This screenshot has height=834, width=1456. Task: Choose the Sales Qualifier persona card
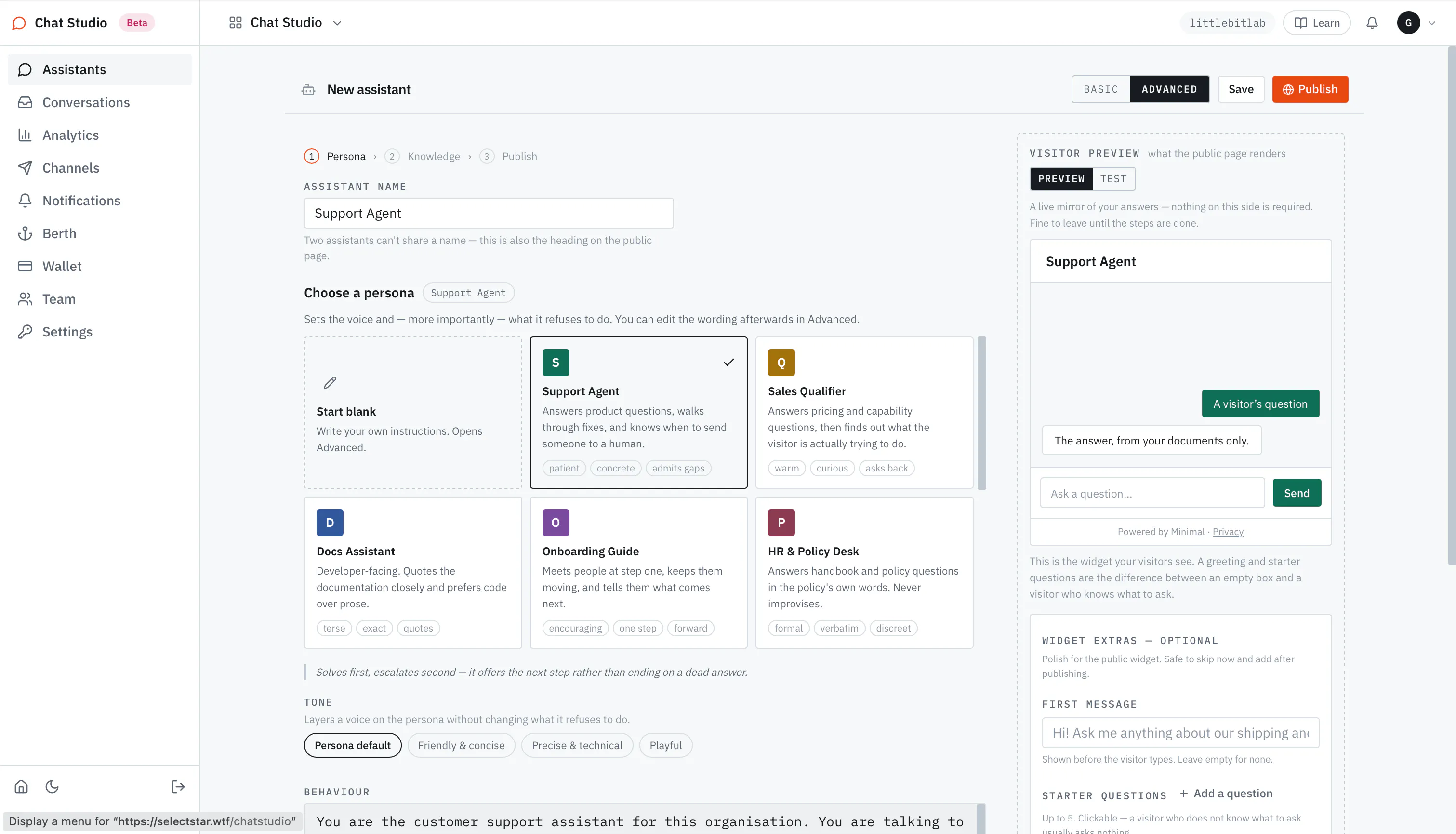coord(864,412)
